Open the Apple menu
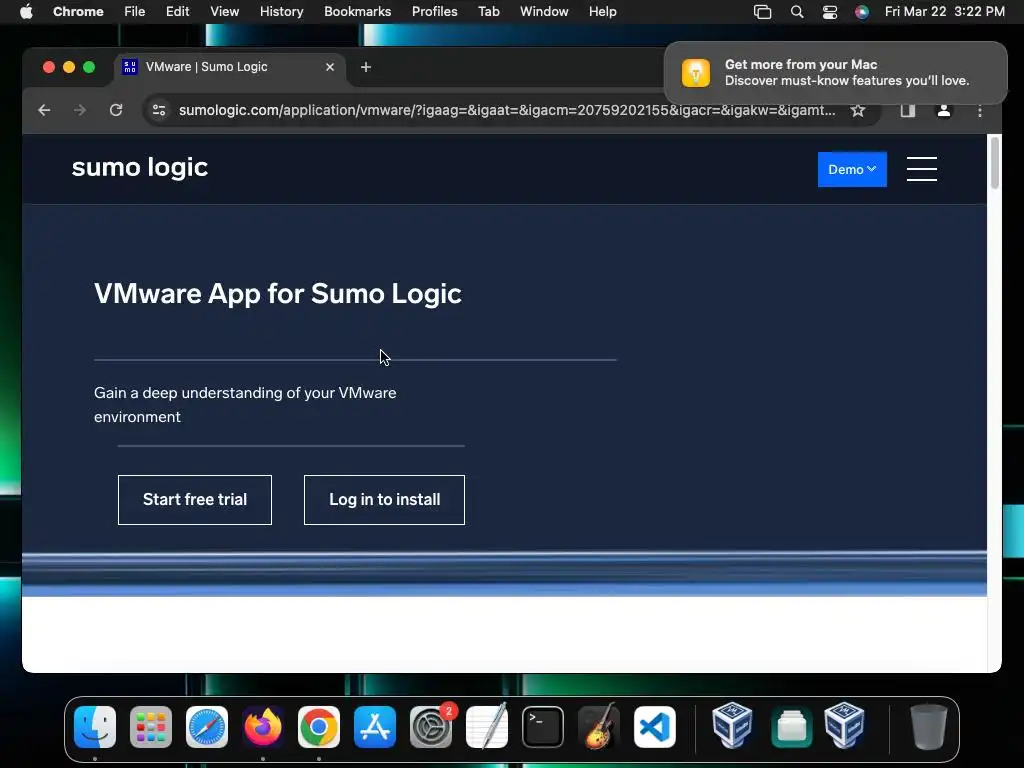Viewport: 1024px width, 768px height. (26, 11)
